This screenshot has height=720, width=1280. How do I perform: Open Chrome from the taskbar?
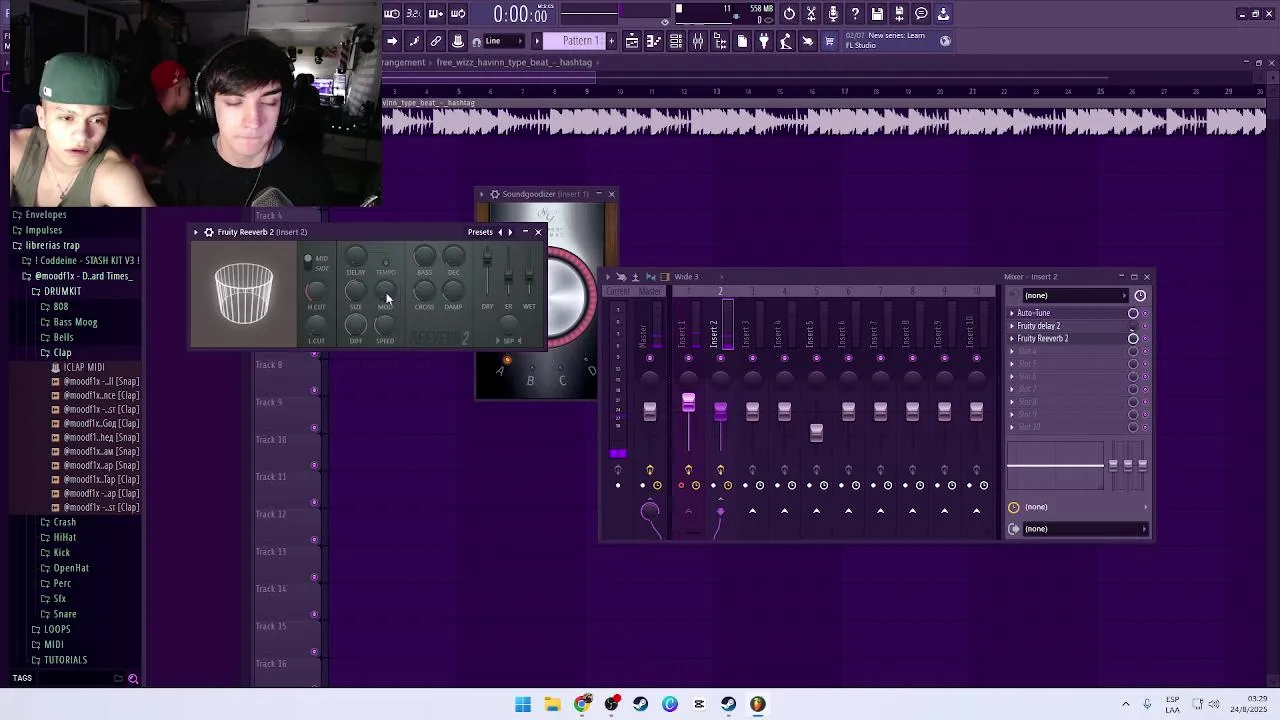pyautogui.click(x=582, y=704)
